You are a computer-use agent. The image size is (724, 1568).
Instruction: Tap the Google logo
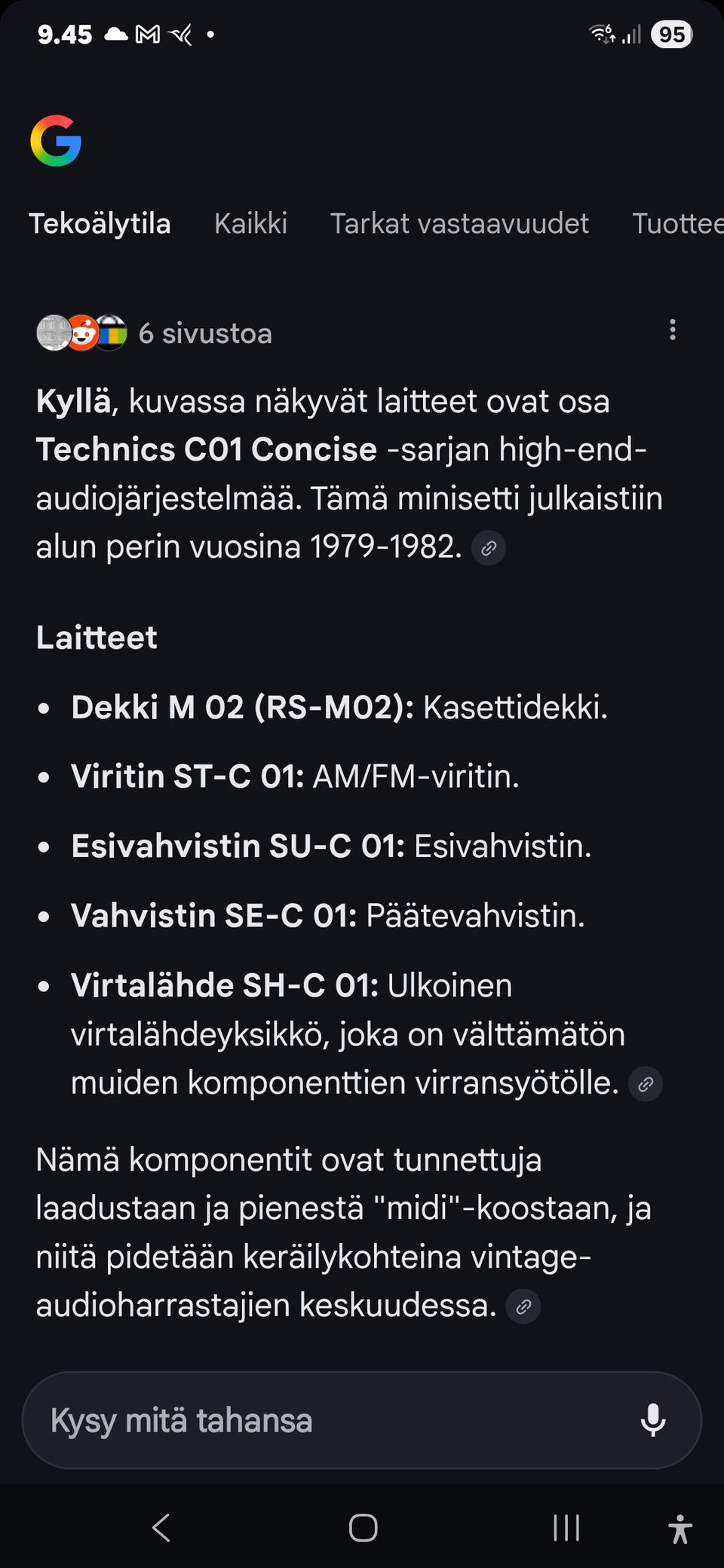pos(56,141)
